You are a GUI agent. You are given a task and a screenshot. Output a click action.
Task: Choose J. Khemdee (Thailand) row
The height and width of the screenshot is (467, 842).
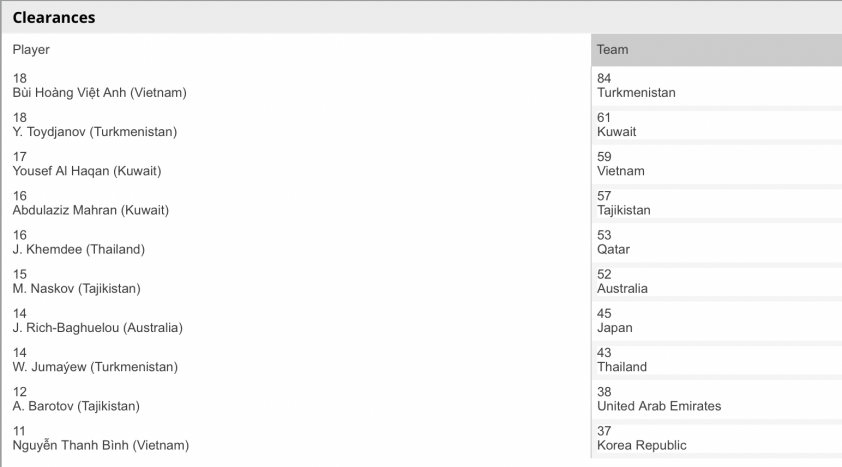click(x=296, y=243)
